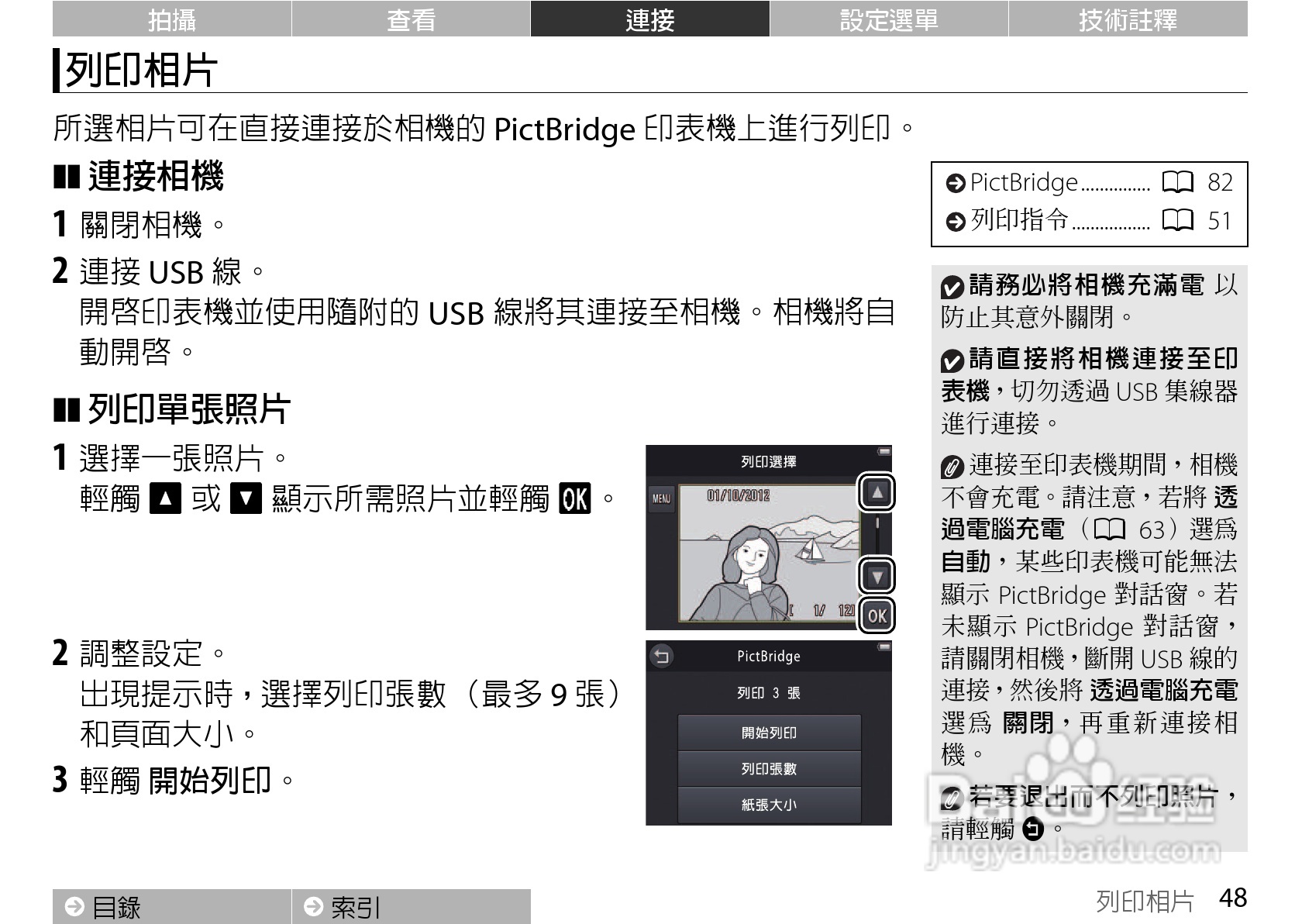
Task: Switch to the 查看 tab
Action: coord(411,19)
